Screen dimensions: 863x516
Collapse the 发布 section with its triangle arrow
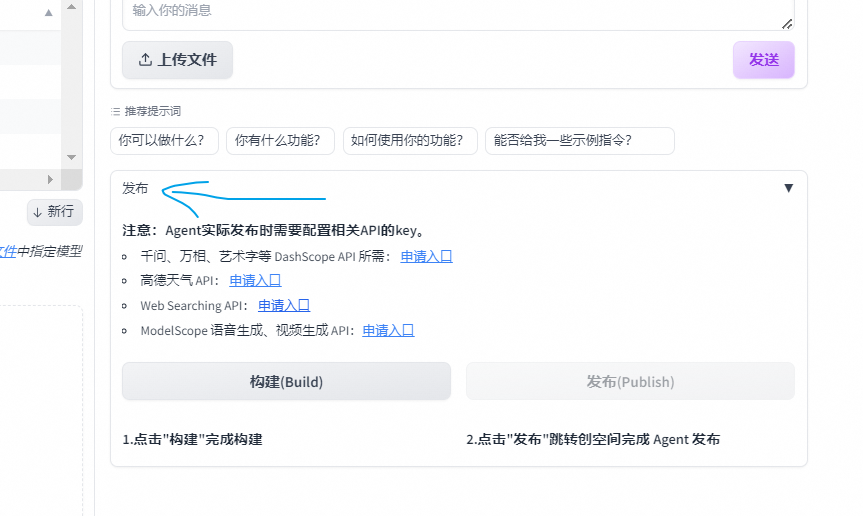pyautogui.click(x=788, y=188)
